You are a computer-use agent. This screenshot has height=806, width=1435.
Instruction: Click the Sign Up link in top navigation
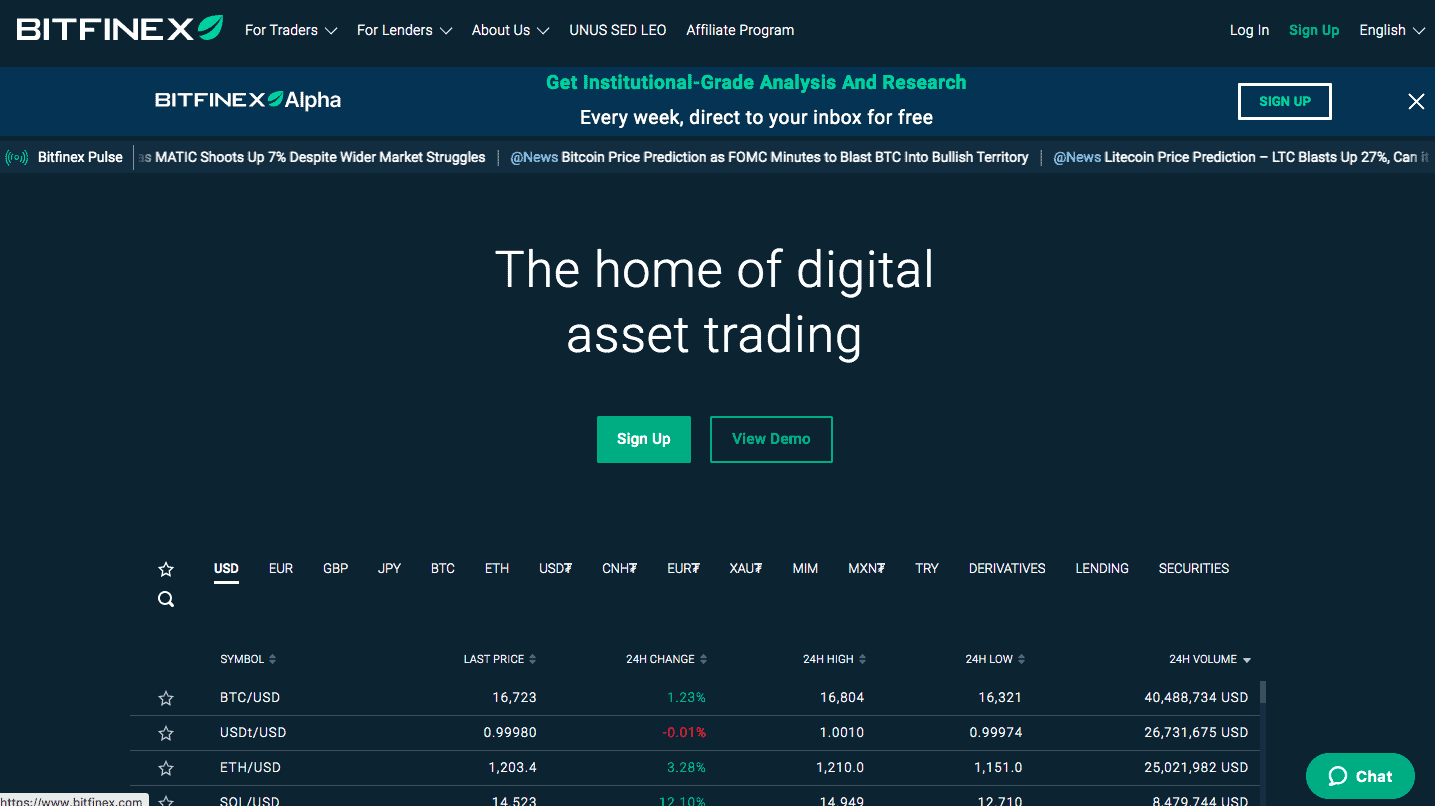pyautogui.click(x=1314, y=30)
